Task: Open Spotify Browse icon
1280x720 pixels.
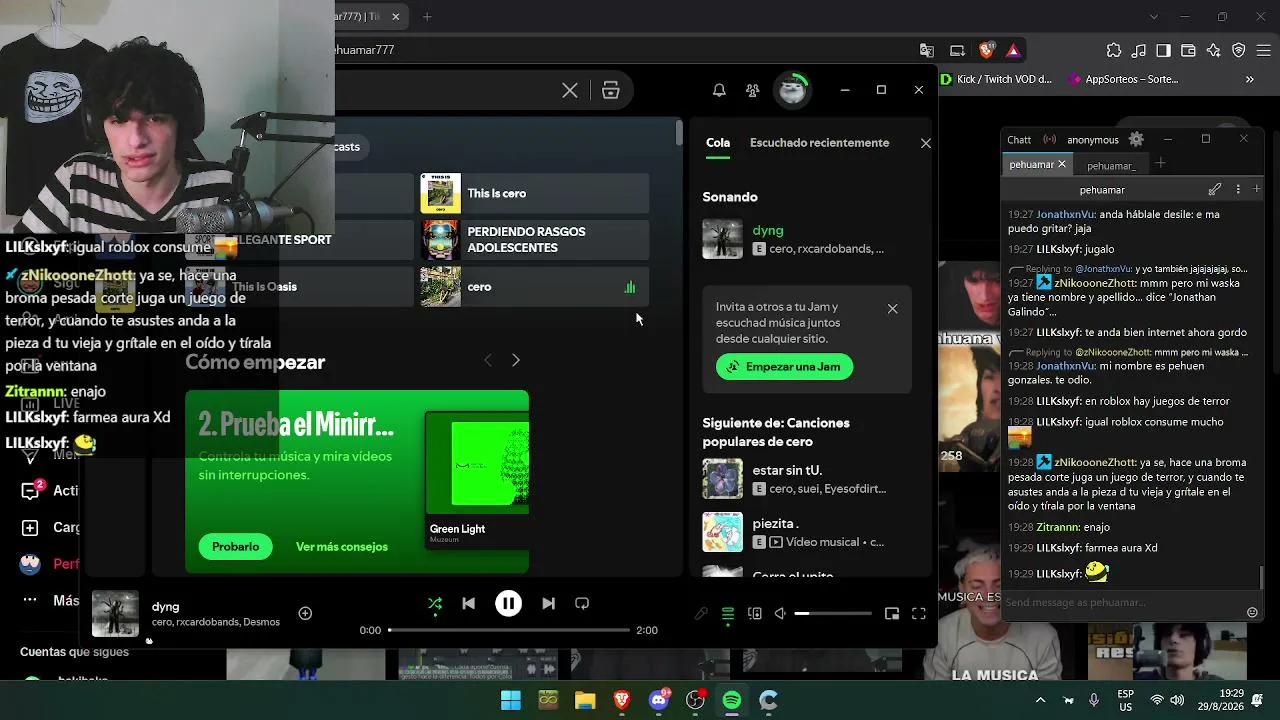Action: pos(611,91)
